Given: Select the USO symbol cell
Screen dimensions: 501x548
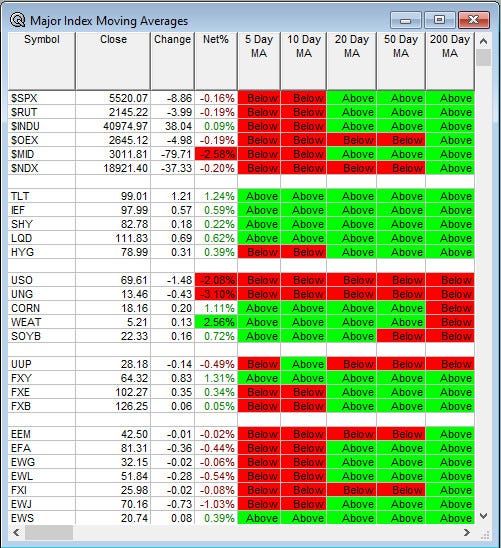Looking at the screenshot, I should (42, 280).
